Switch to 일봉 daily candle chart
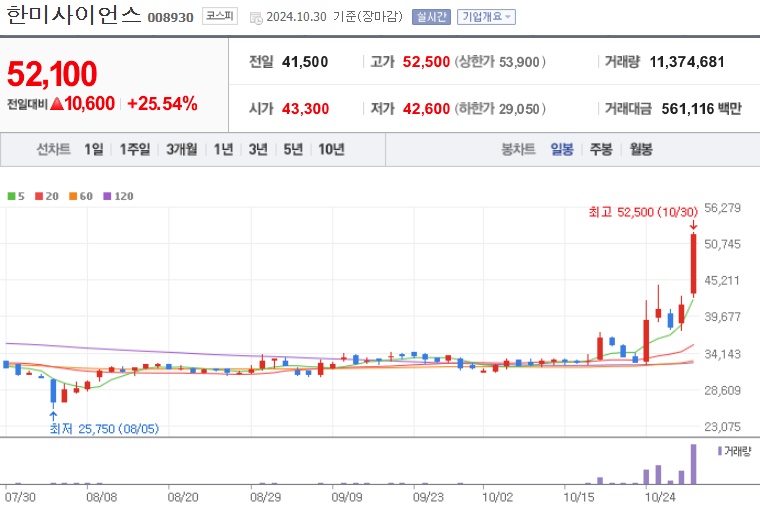Viewport: 760px width, 510px height. pyautogui.click(x=562, y=149)
